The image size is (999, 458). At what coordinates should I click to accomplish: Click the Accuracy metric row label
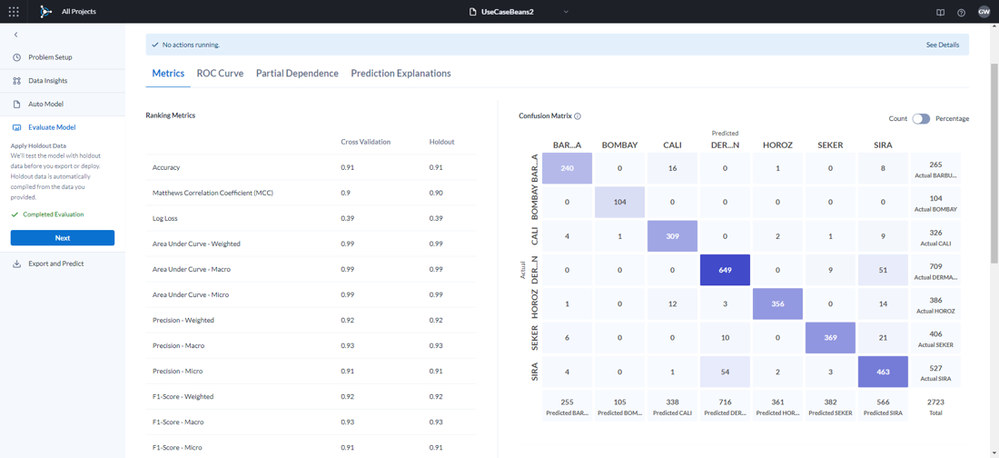point(166,168)
